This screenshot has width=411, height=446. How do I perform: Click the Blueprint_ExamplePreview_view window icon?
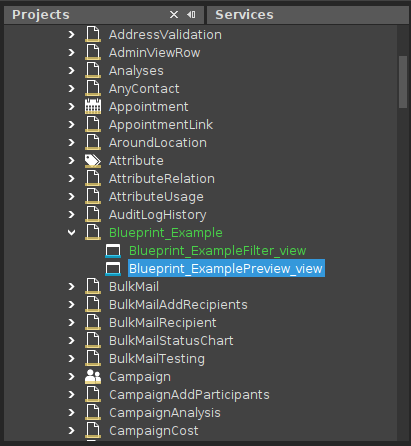(113, 269)
